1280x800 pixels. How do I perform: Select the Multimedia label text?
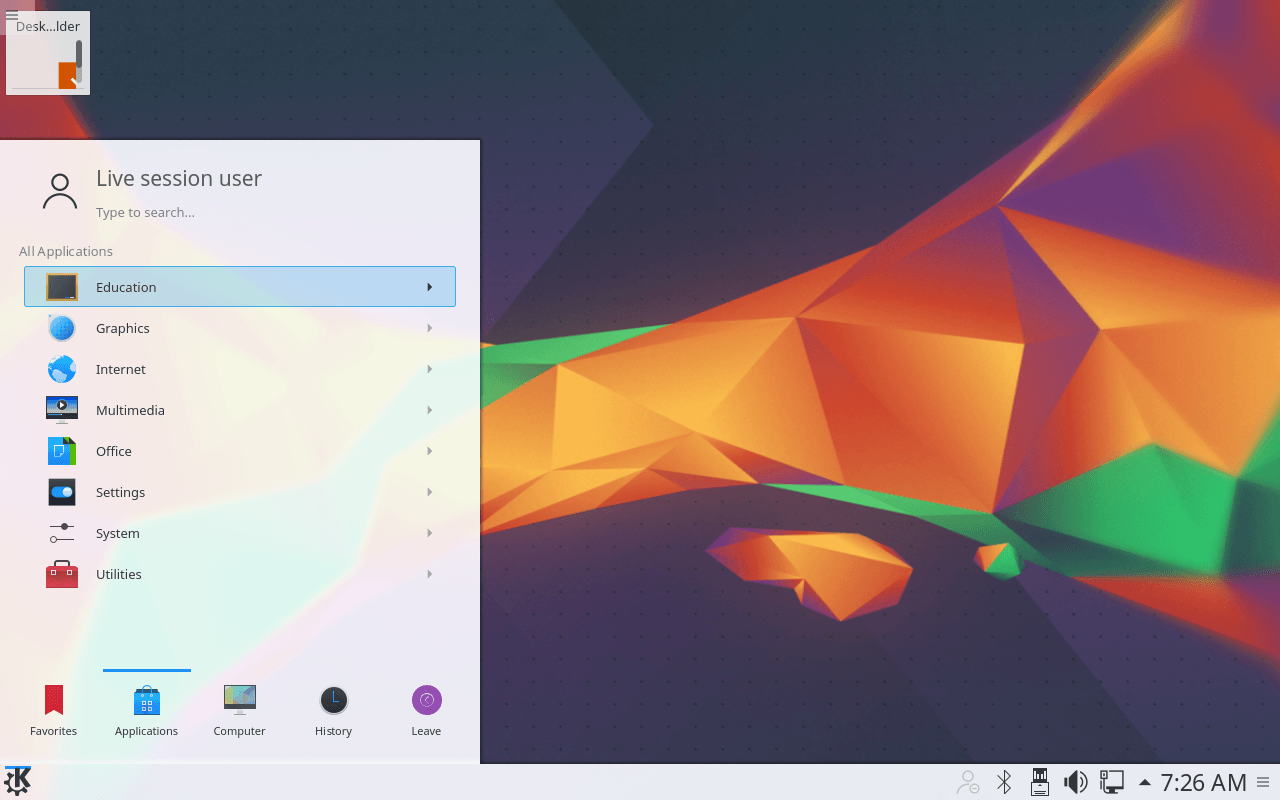(x=130, y=410)
